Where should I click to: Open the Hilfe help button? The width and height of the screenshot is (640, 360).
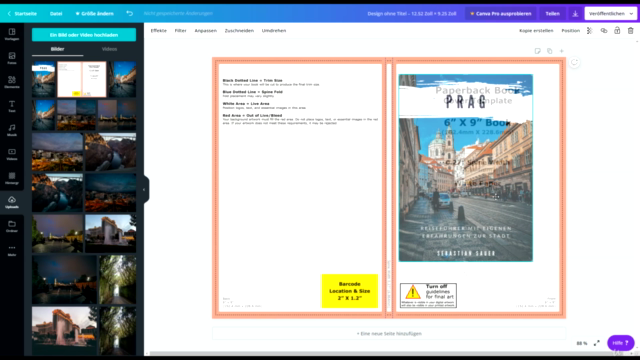pyautogui.click(x=621, y=343)
